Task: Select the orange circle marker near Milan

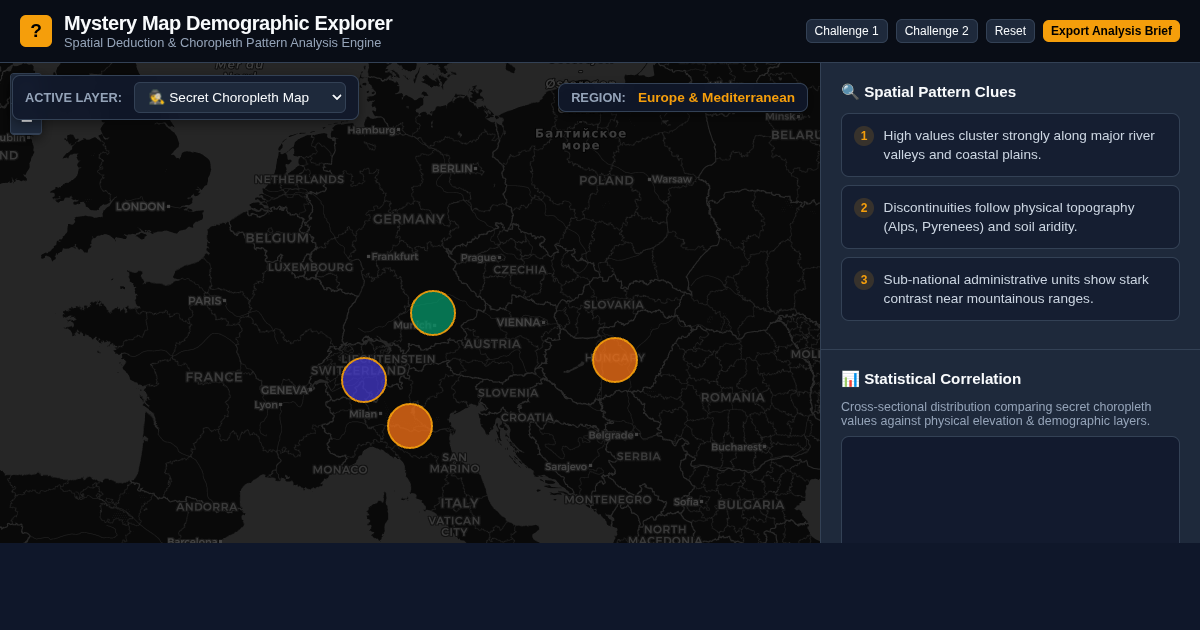Action: point(410,426)
